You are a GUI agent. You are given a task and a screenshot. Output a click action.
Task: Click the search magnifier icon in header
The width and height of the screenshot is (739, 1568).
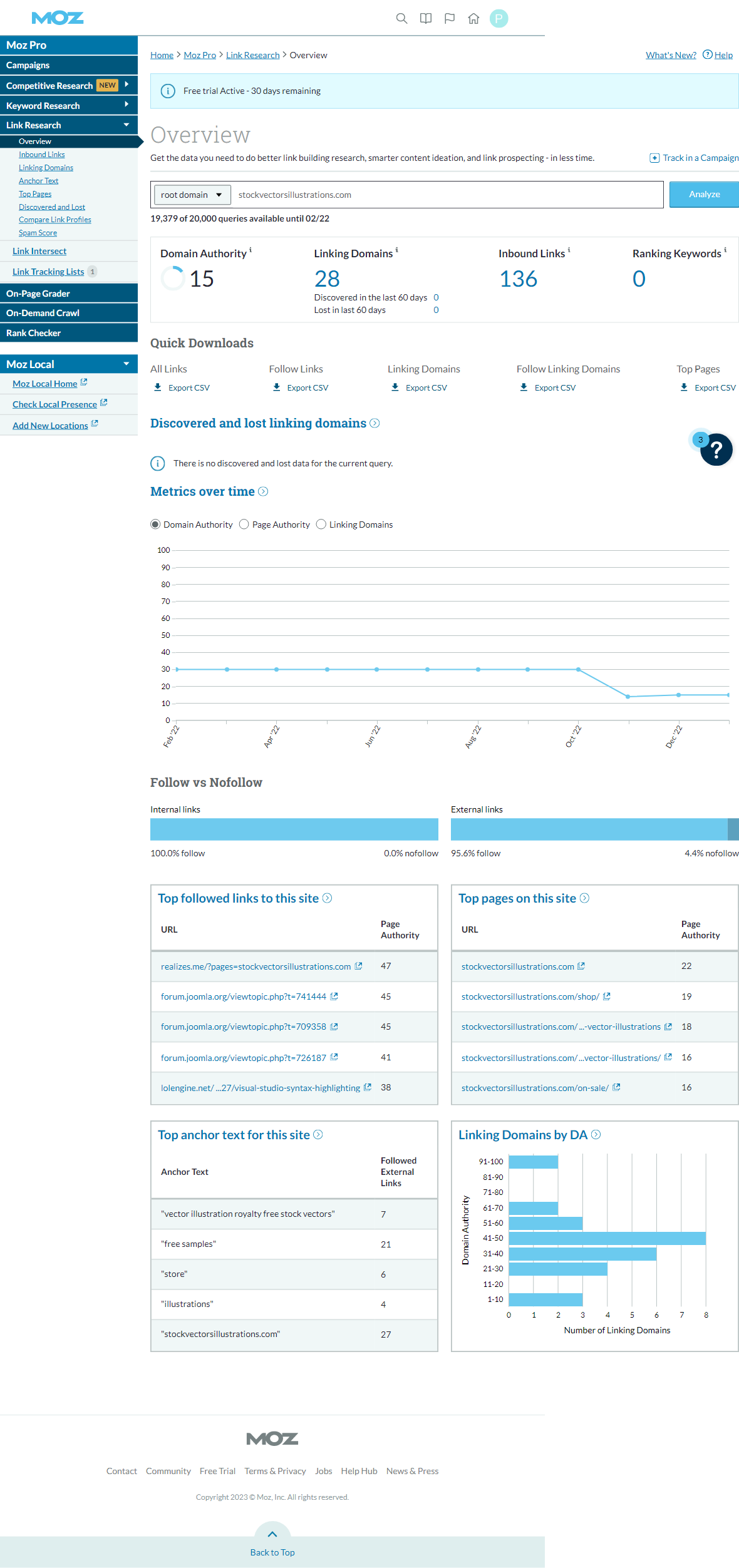pyautogui.click(x=401, y=19)
